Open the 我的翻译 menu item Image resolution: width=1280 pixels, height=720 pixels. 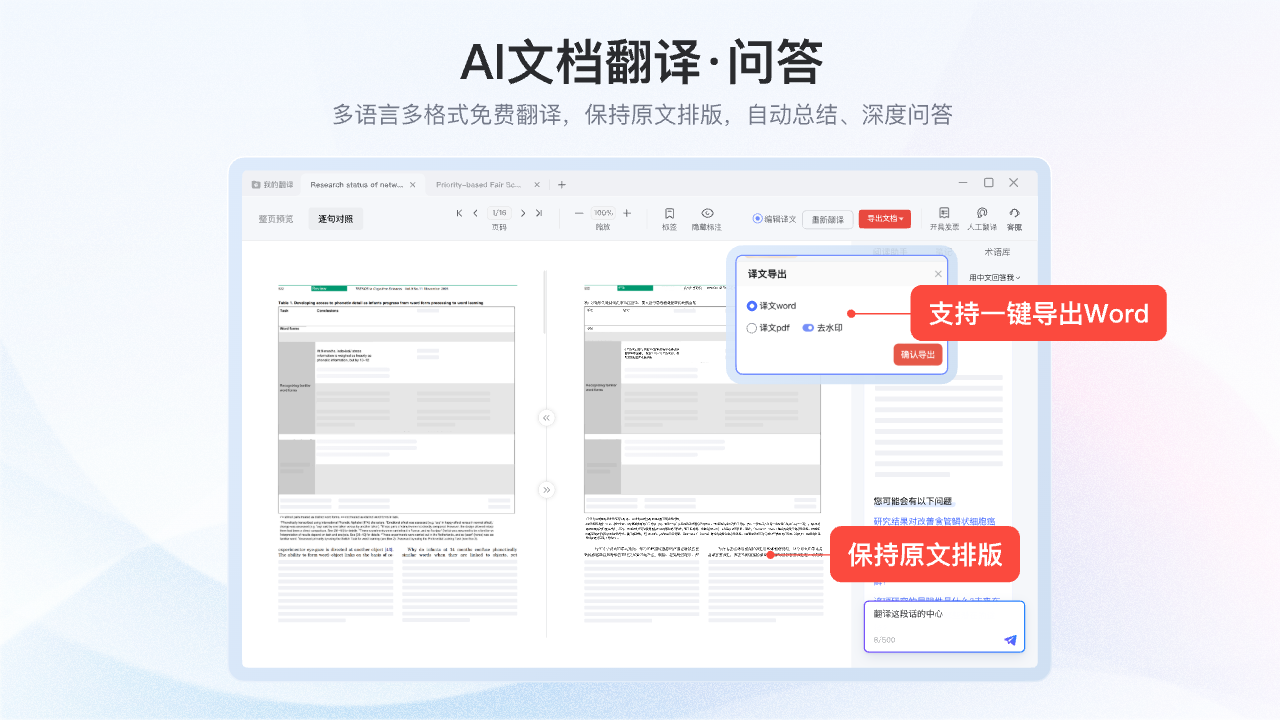[275, 185]
